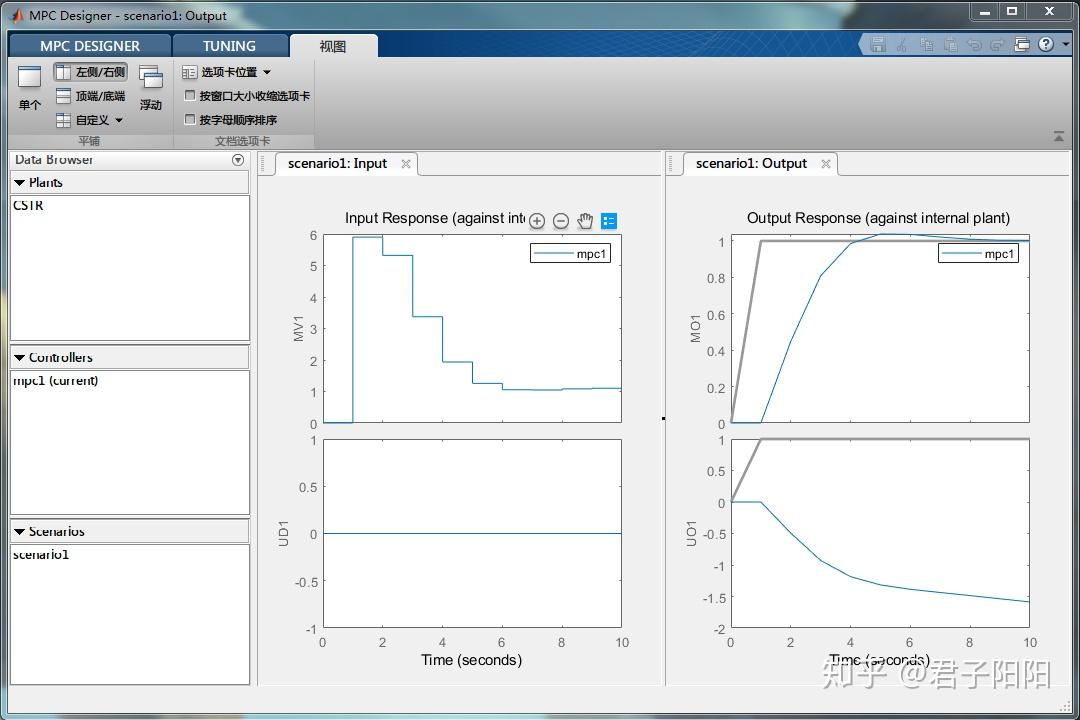Click the MATLAB logo in the title bar

click(x=17, y=15)
